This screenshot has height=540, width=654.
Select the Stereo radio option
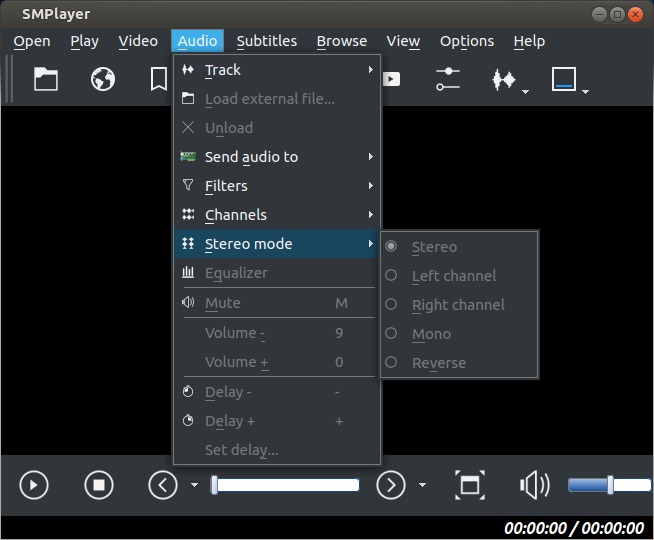click(x=434, y=246)
